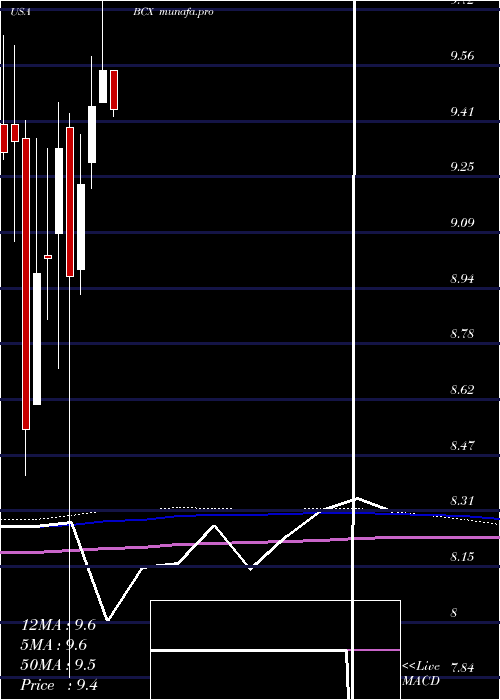Click the Live MACD label
Image resolution: width=500 pixels, height=700 pixels.
[x=421, y=673]
